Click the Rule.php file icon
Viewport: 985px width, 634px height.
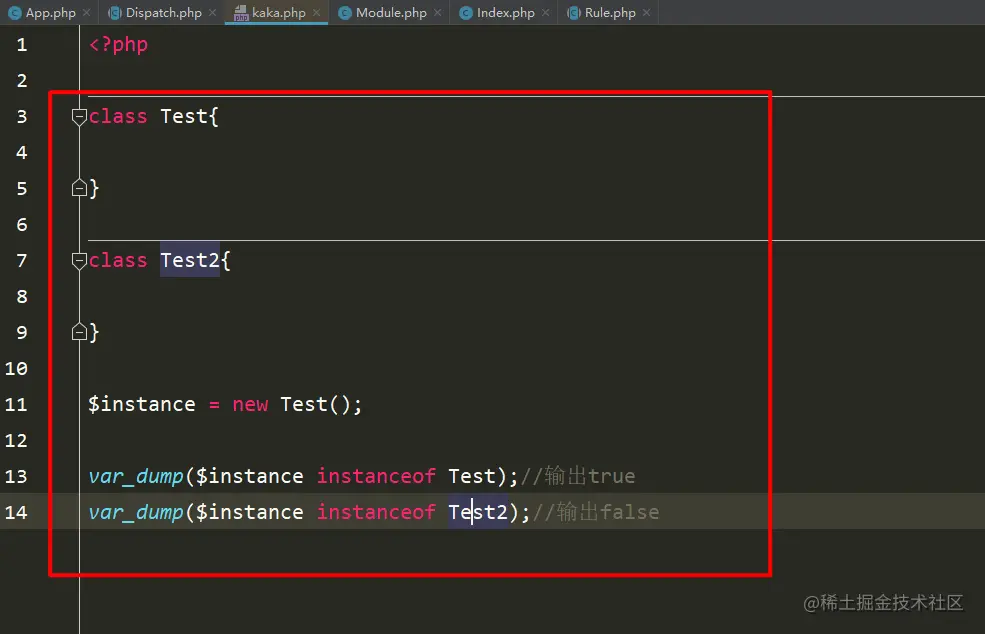point(574,13)
